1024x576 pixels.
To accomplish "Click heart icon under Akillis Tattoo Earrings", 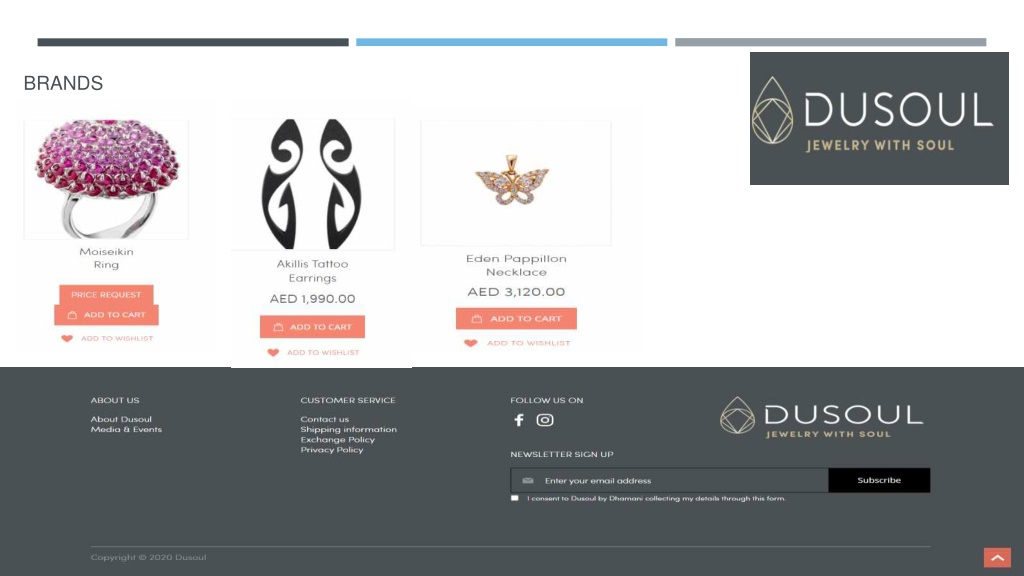I will [x=273, y=353].
